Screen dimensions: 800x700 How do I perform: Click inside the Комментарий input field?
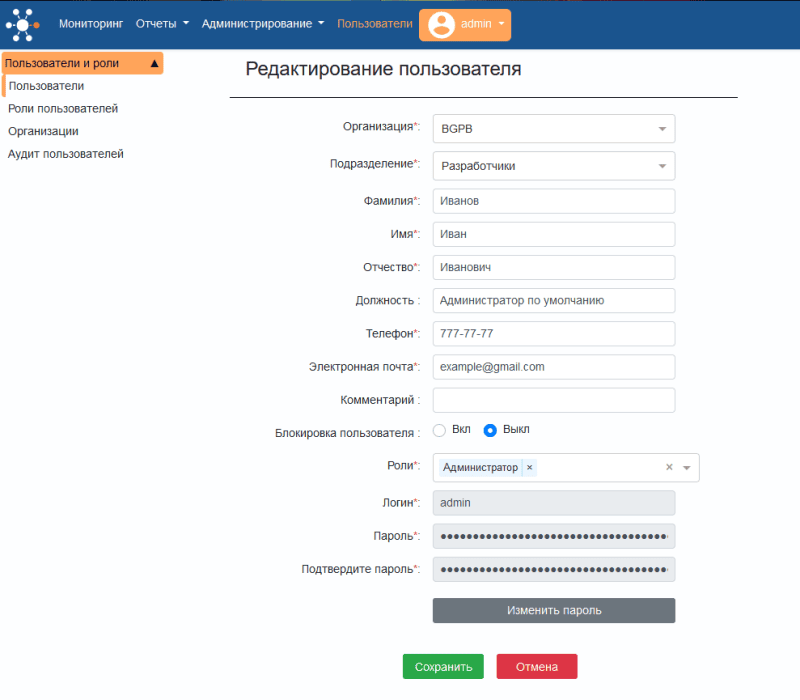coord(553,399)
